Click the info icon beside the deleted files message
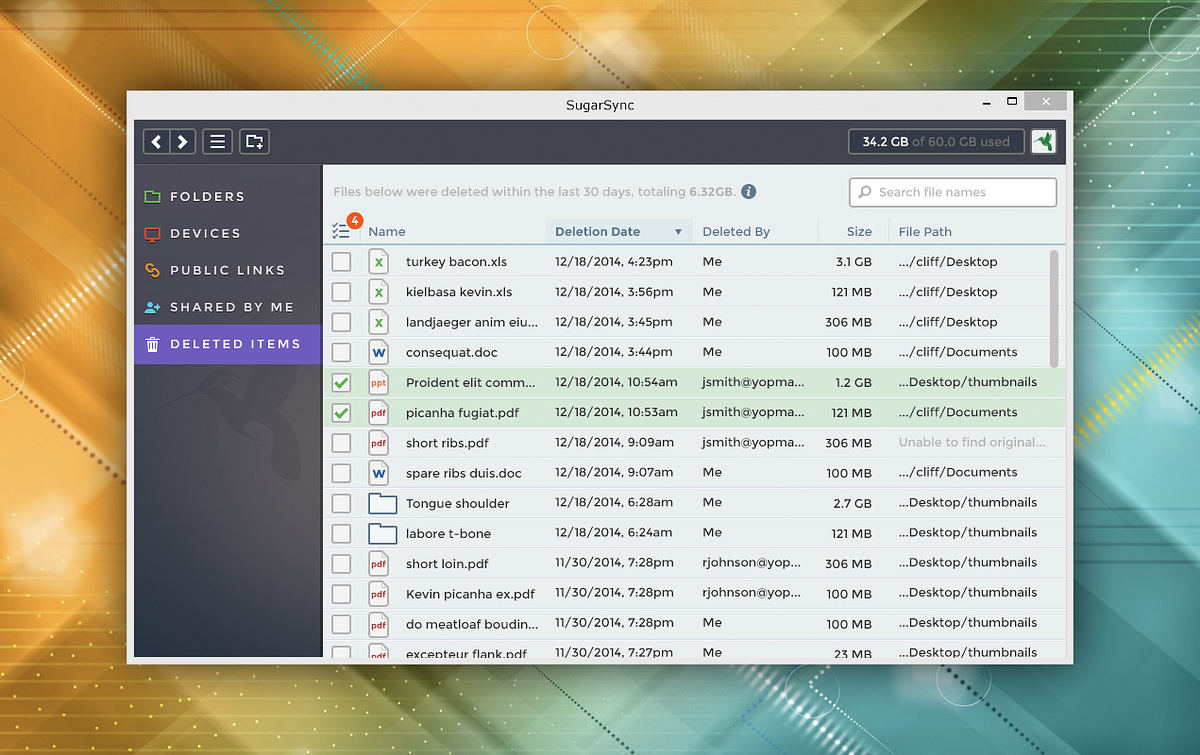 (748, 191)
